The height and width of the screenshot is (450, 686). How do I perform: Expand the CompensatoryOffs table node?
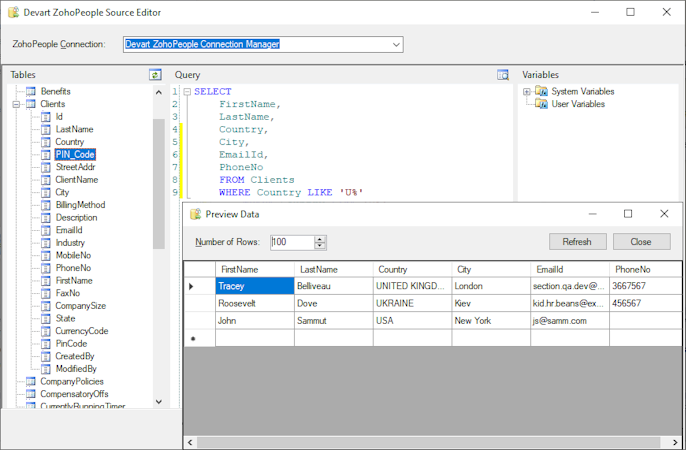pyautogui.click(x=16, y=394)
